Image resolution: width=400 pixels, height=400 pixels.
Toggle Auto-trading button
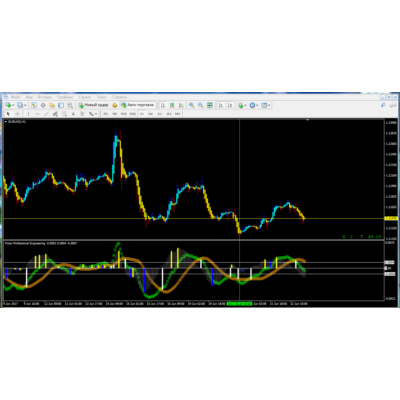[138, 105]
